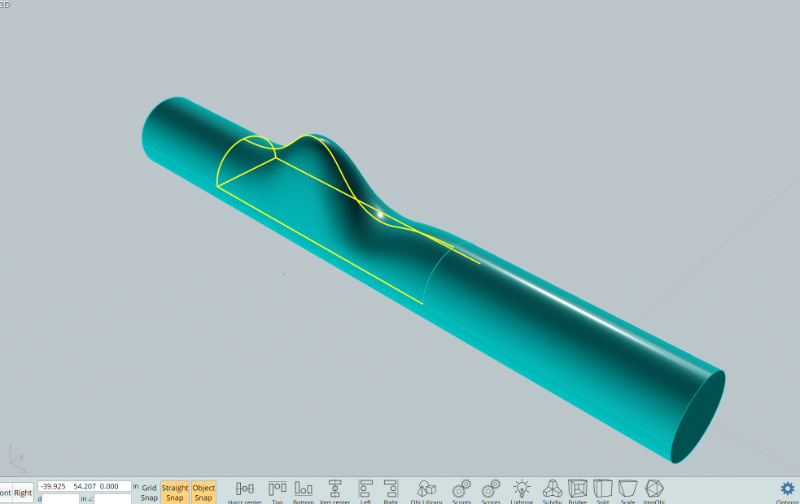The height and width of the screenshot is (504, 800).
Task: Turn off Object Snap
Action: tap(203, 492)
